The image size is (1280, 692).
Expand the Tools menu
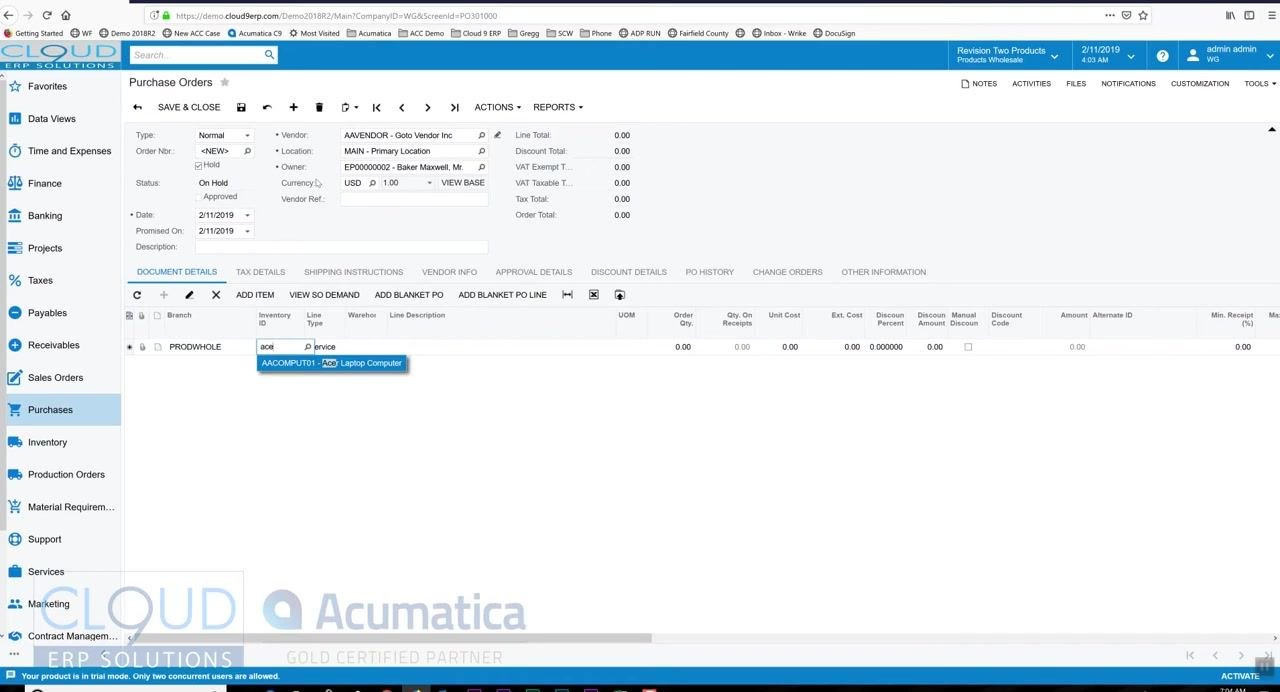(1259, 84)
